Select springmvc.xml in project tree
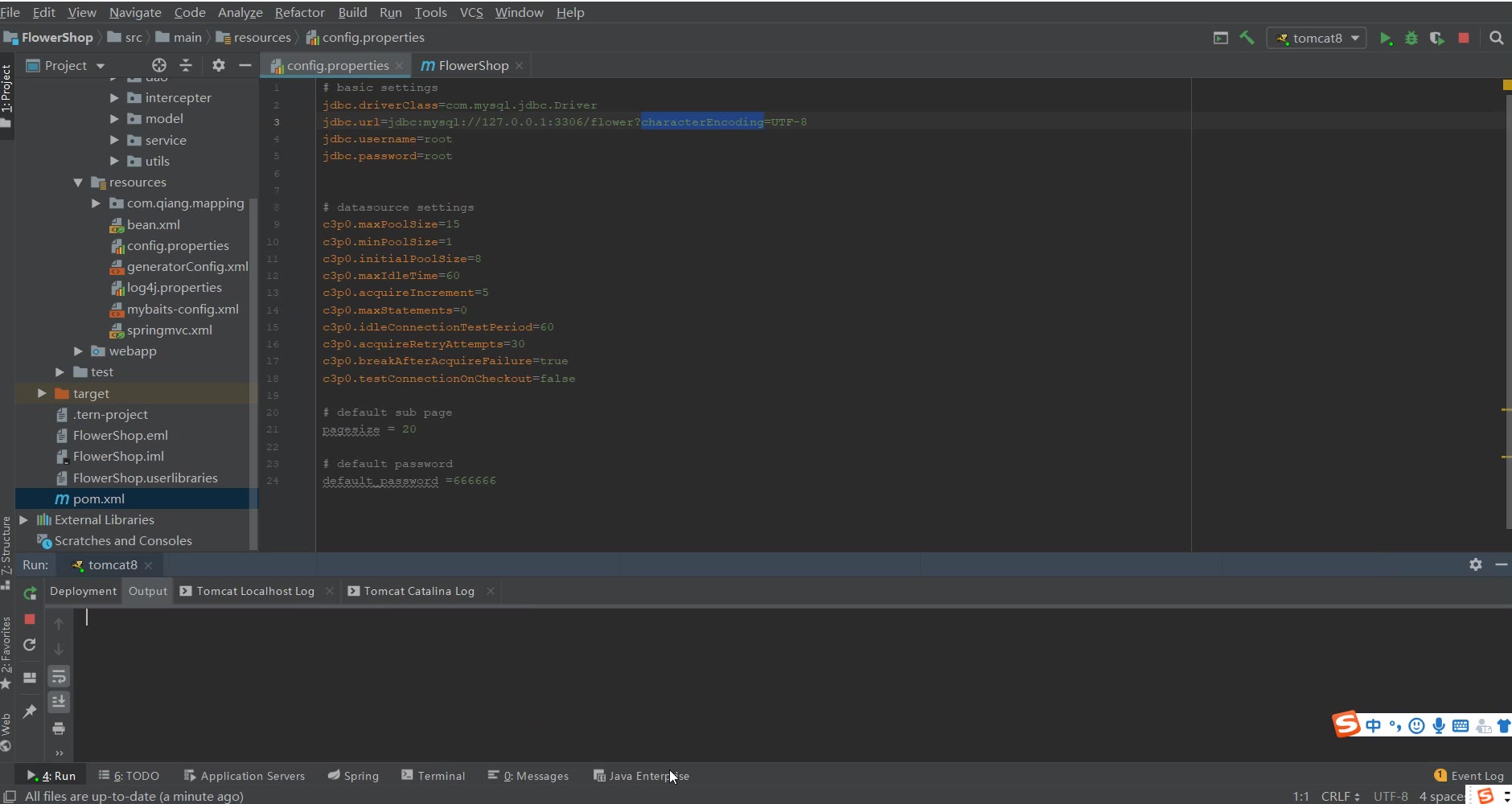Viewport: 1512px width, 804px height. [x=169, y=330]
